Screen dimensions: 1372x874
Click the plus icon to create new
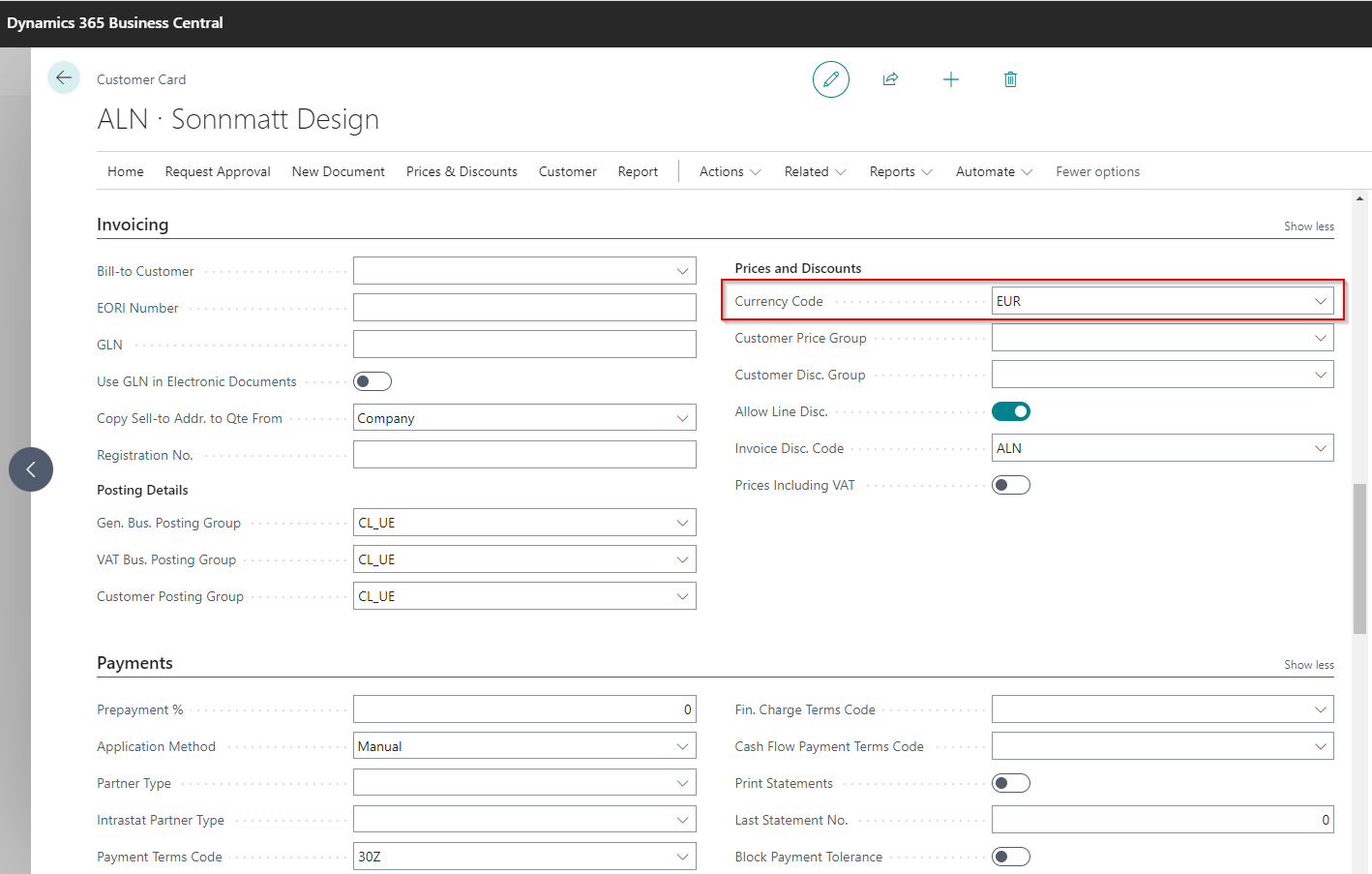click(951, 79)
